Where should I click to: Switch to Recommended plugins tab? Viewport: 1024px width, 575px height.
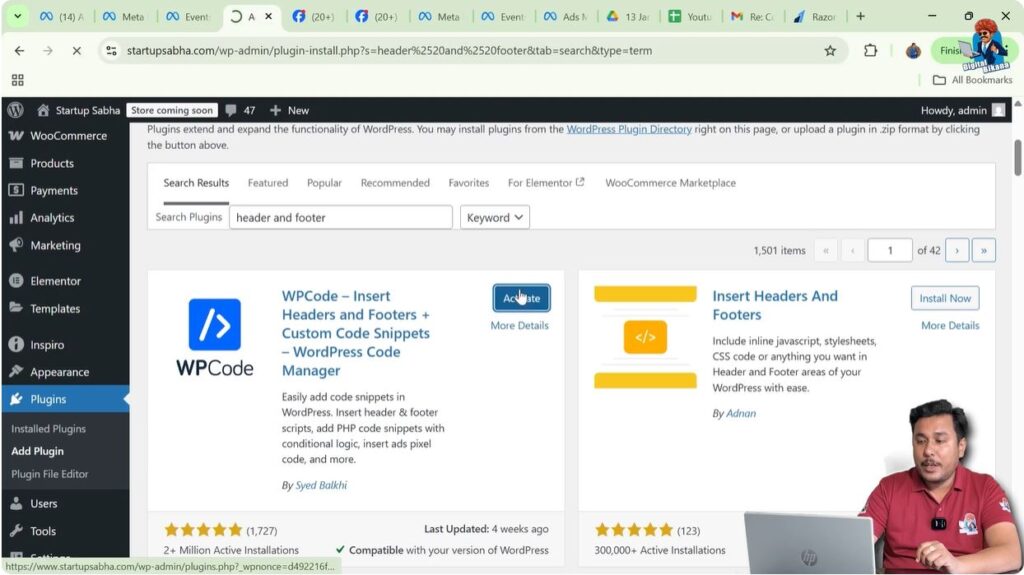click(x=395, y=182)
